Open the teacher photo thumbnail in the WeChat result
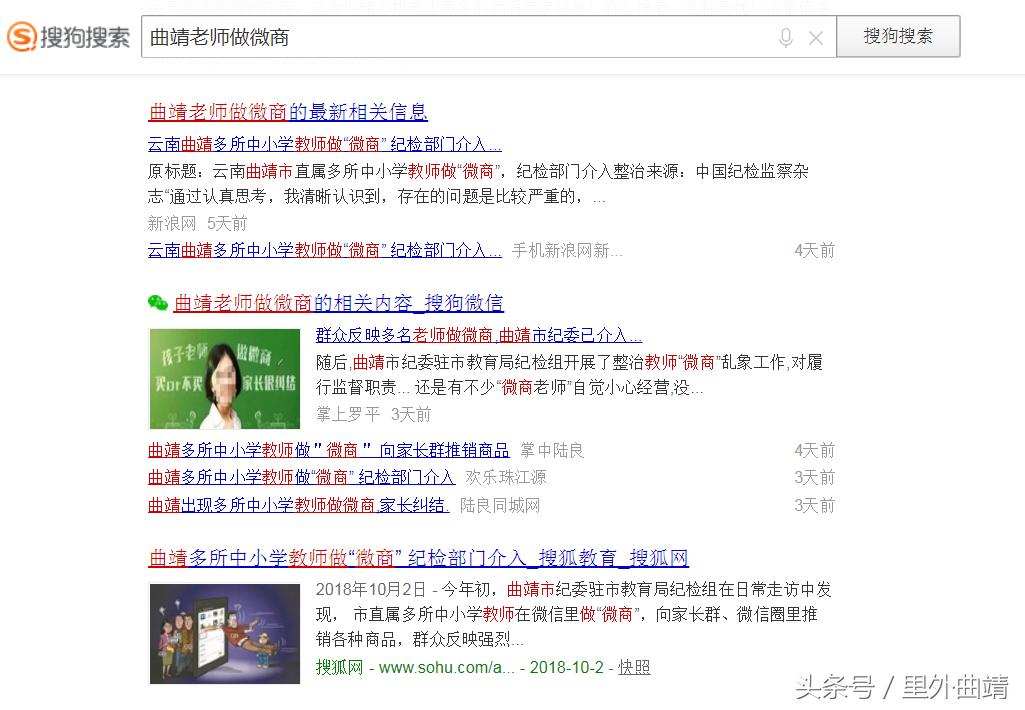This screenshot has width=1025, height=710. [x=224, y=378]
